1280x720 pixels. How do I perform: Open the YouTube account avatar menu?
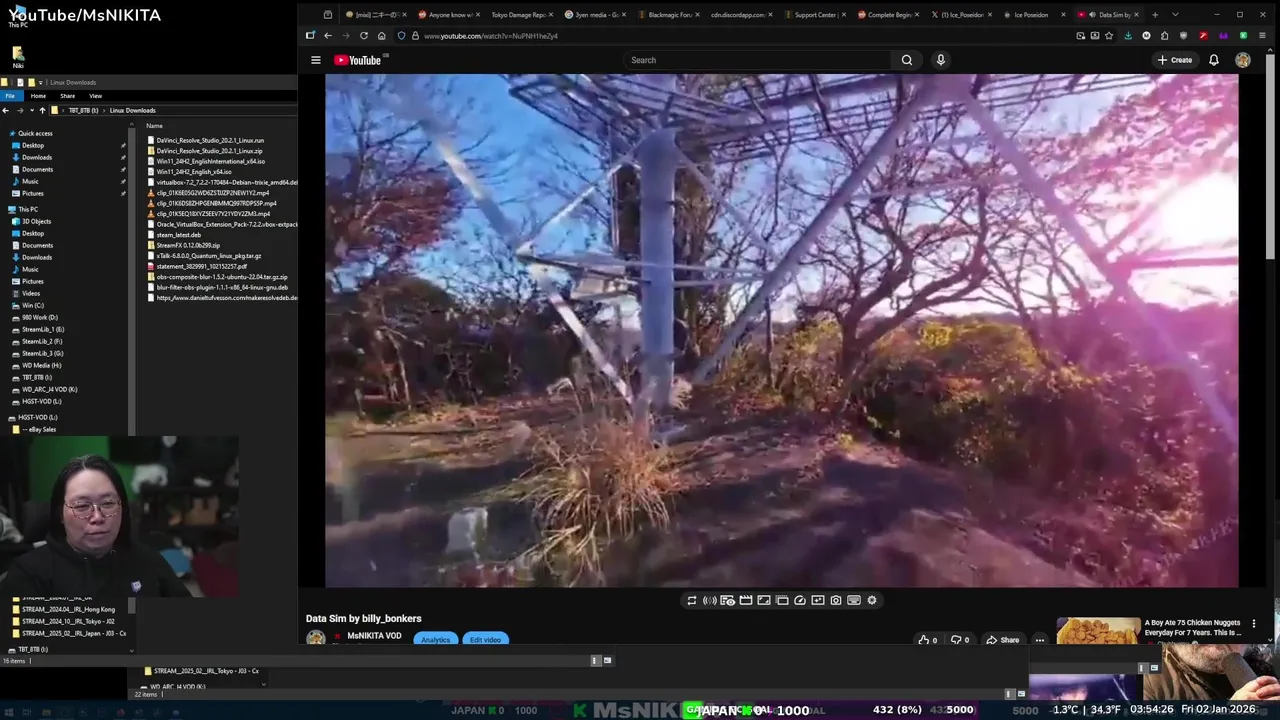click(1242, 60)
